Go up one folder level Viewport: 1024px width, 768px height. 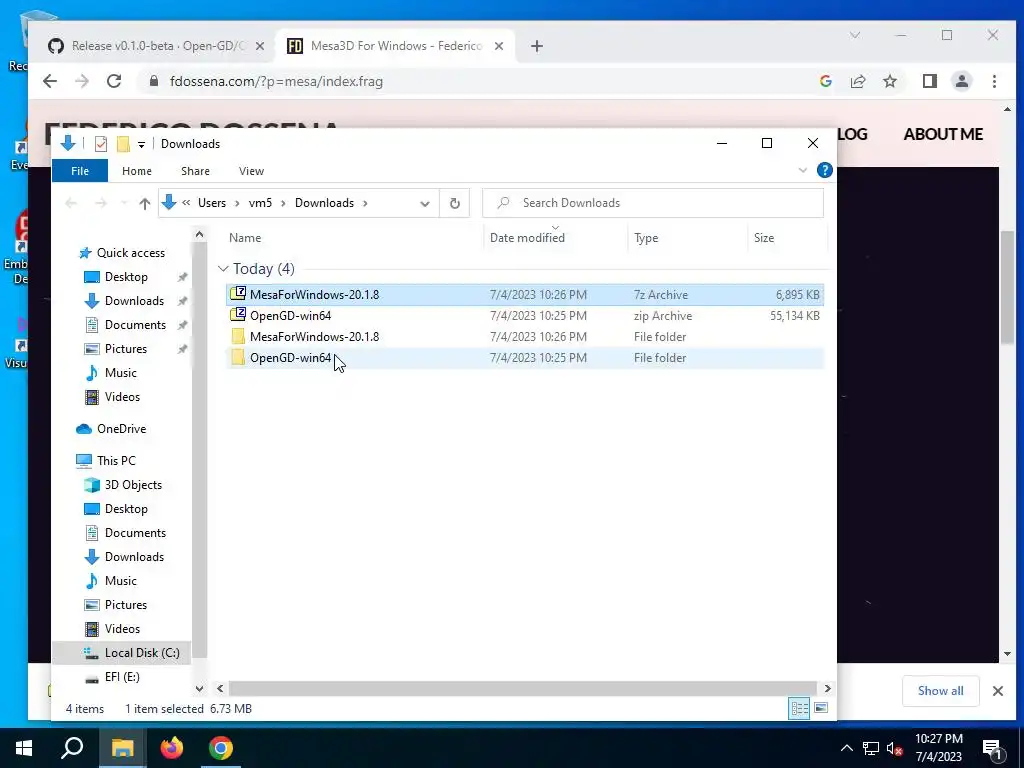pos(144,203)
